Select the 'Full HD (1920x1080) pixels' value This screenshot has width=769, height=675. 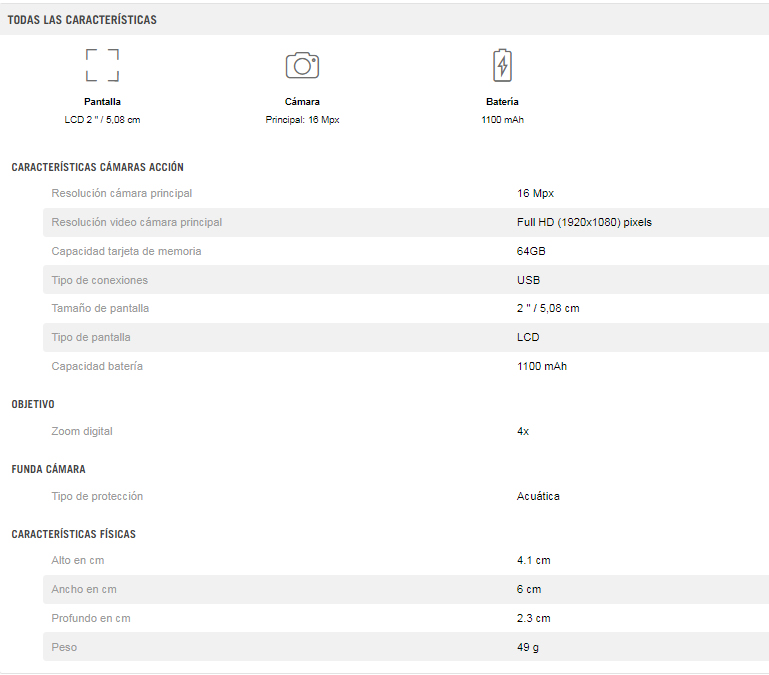pos(584,222)
